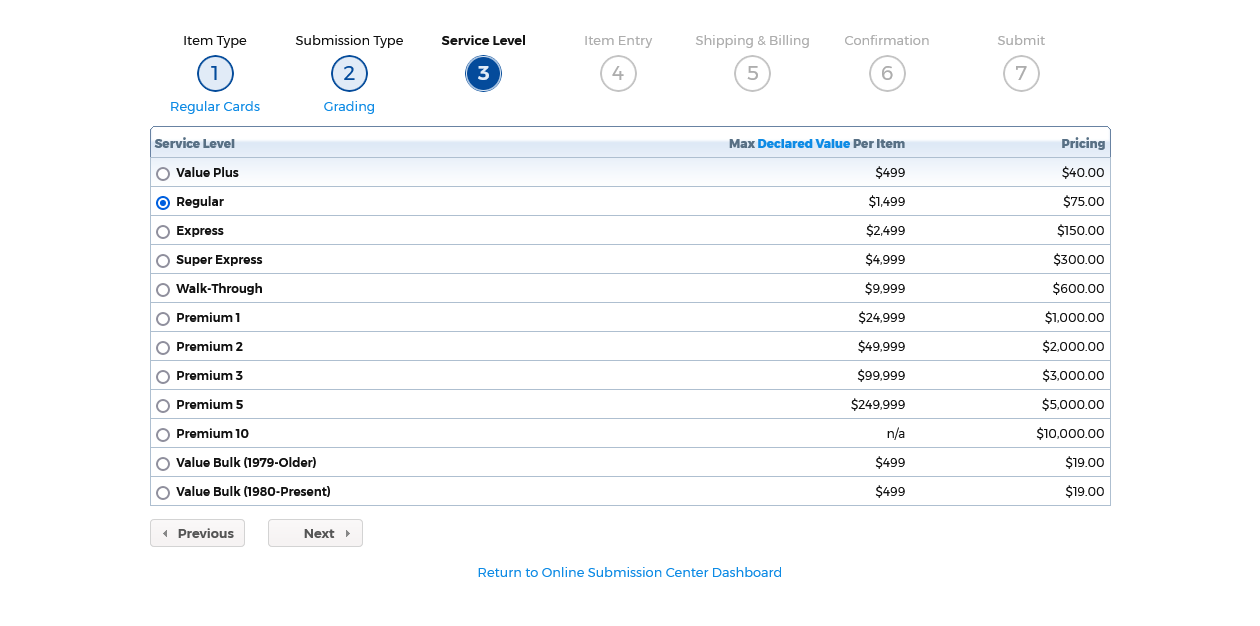Image resolution: width=1260 pixels, height=626 pixels.
Task: Pick the Premium 10 radio button
Action: (x=163, y=435)
